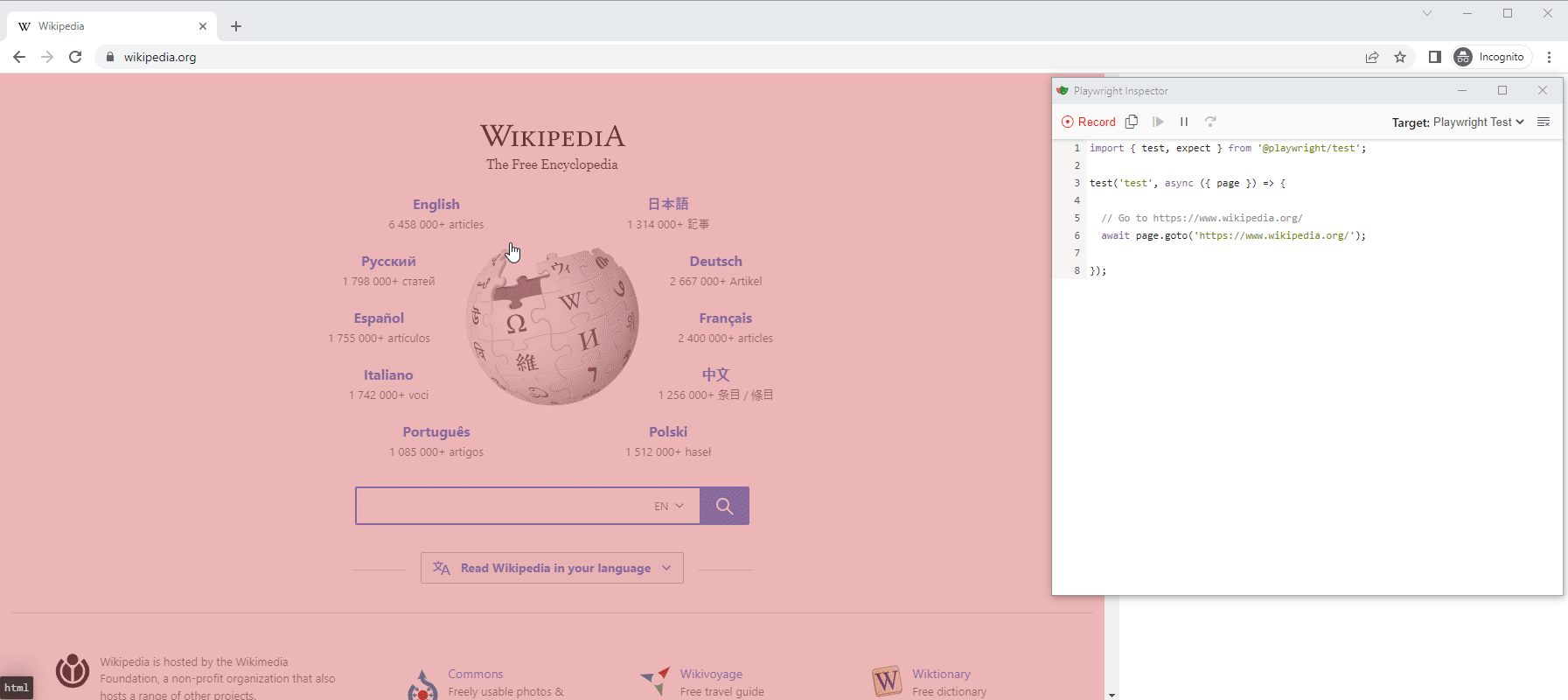Click the Playwright Inspector logo icon

pos(1063,91)
